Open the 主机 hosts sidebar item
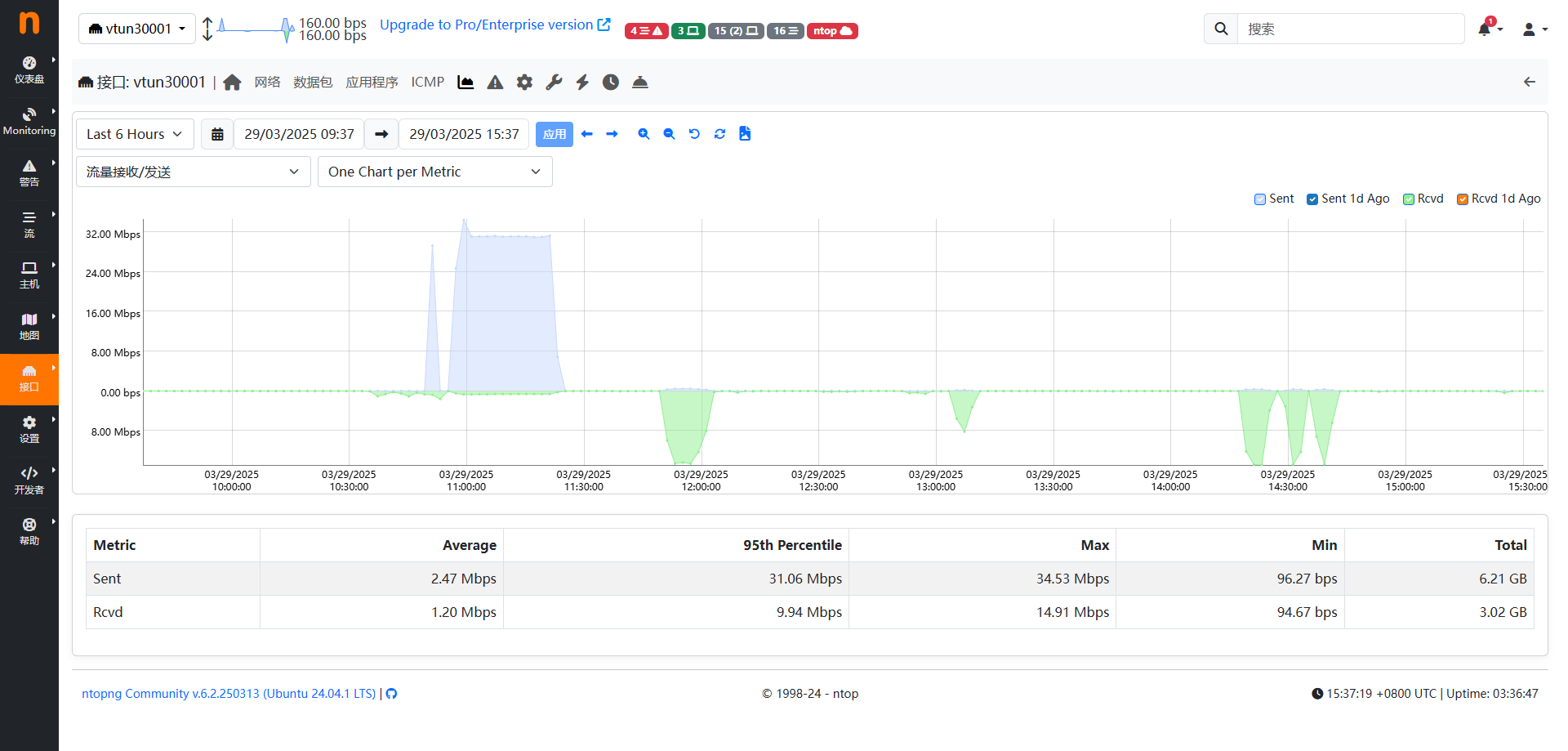 pyautogui.click(x=29, y=276)
